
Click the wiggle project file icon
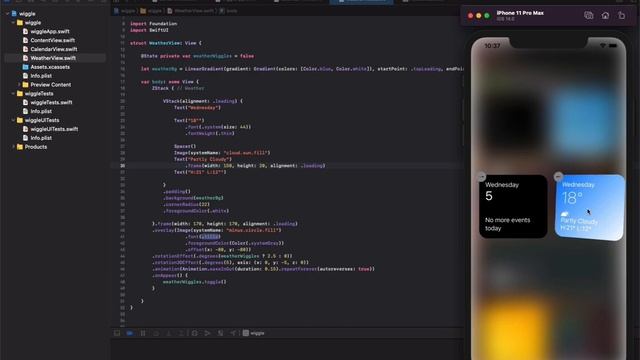tap(14, 14)
